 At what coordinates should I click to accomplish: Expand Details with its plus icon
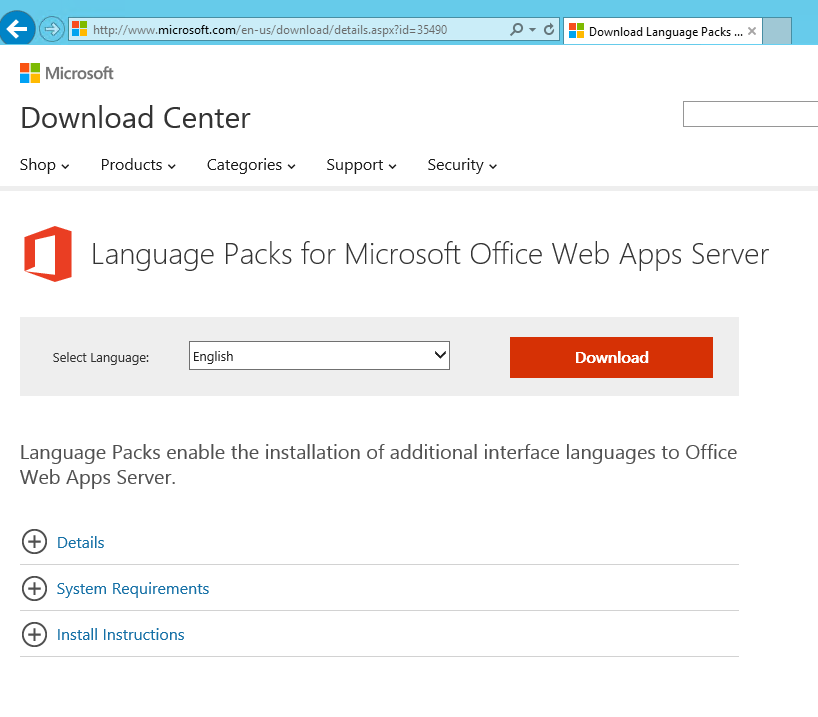coord(34,542)
